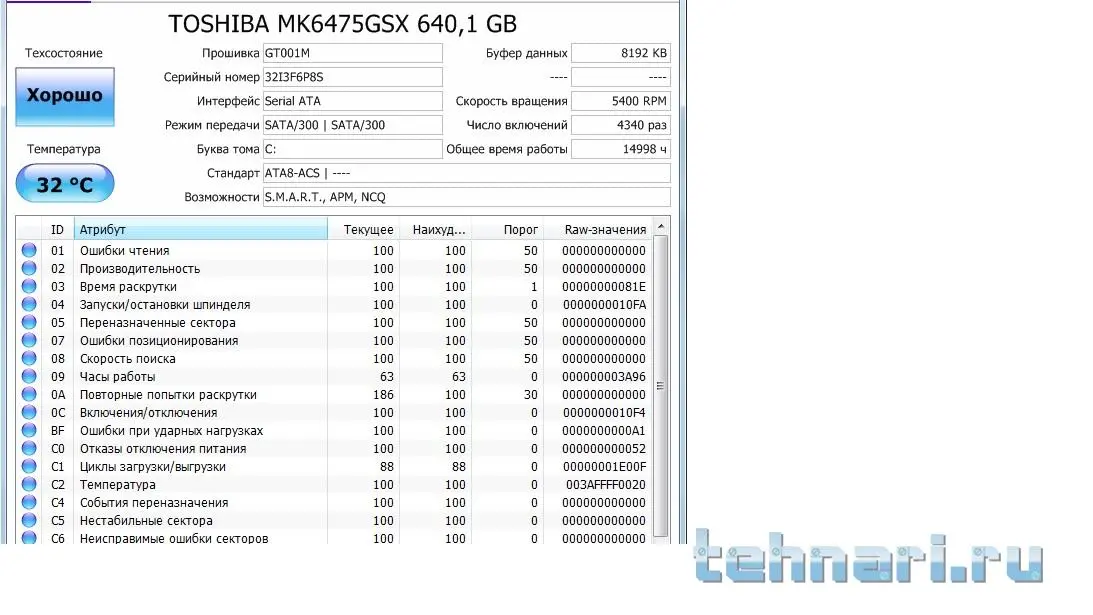Click the status circle for Часы работы
Viewport: 1093px width, 615px height.
pos(29,376)
